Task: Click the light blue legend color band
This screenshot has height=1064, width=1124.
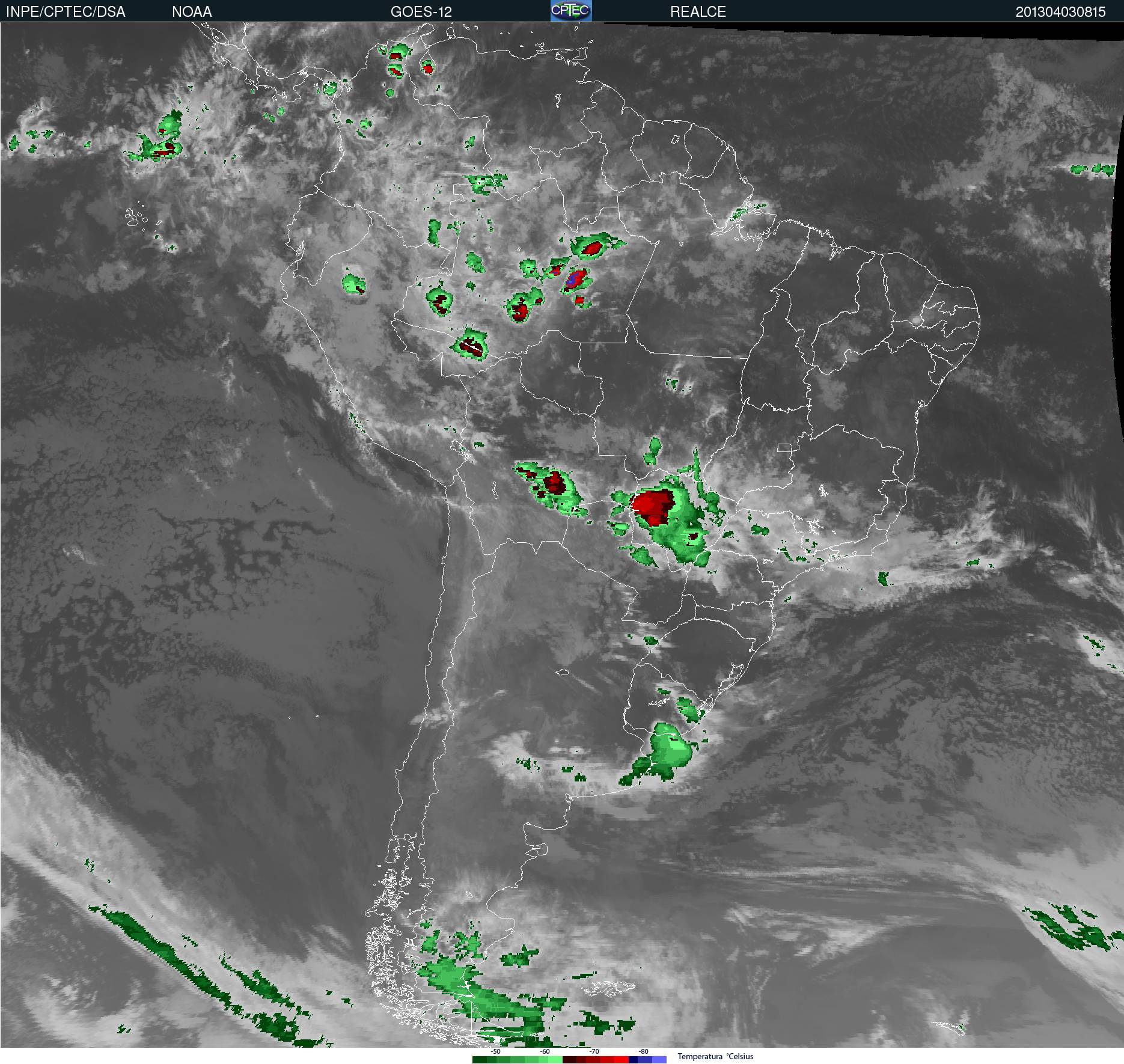Action: pos(659,1060)
